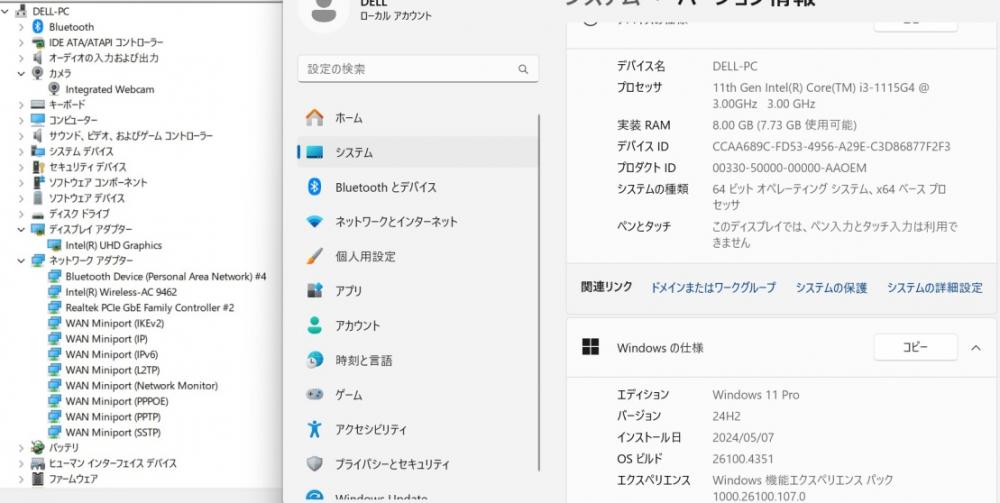Click the Intel(R) UHD Graphics adapter icon
Image resolution: width=1000 pixels, height=503 pixels.
[54, 245]
